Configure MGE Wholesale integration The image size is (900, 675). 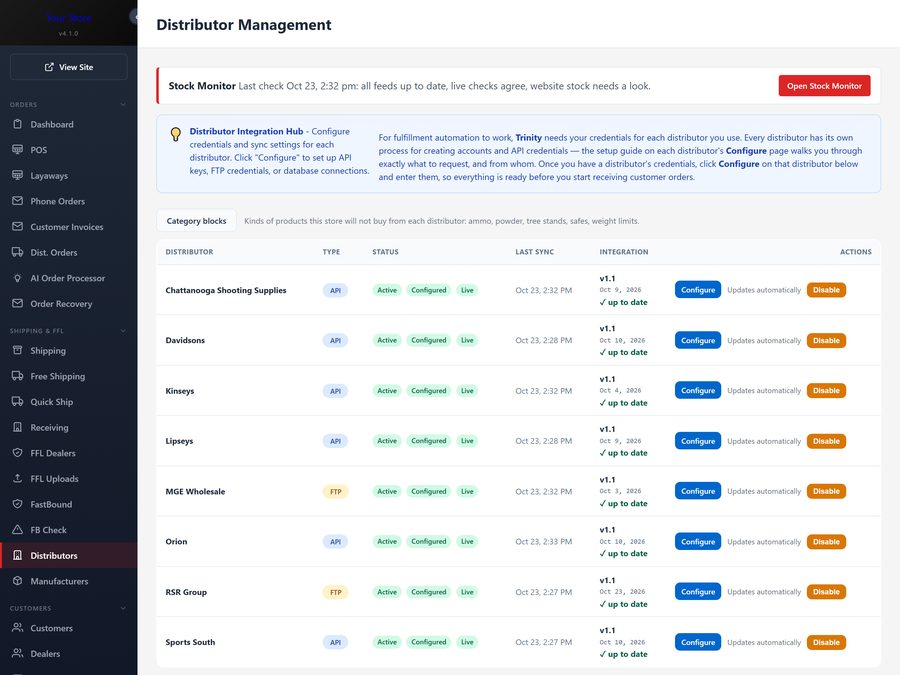click(x=697, y=491)
